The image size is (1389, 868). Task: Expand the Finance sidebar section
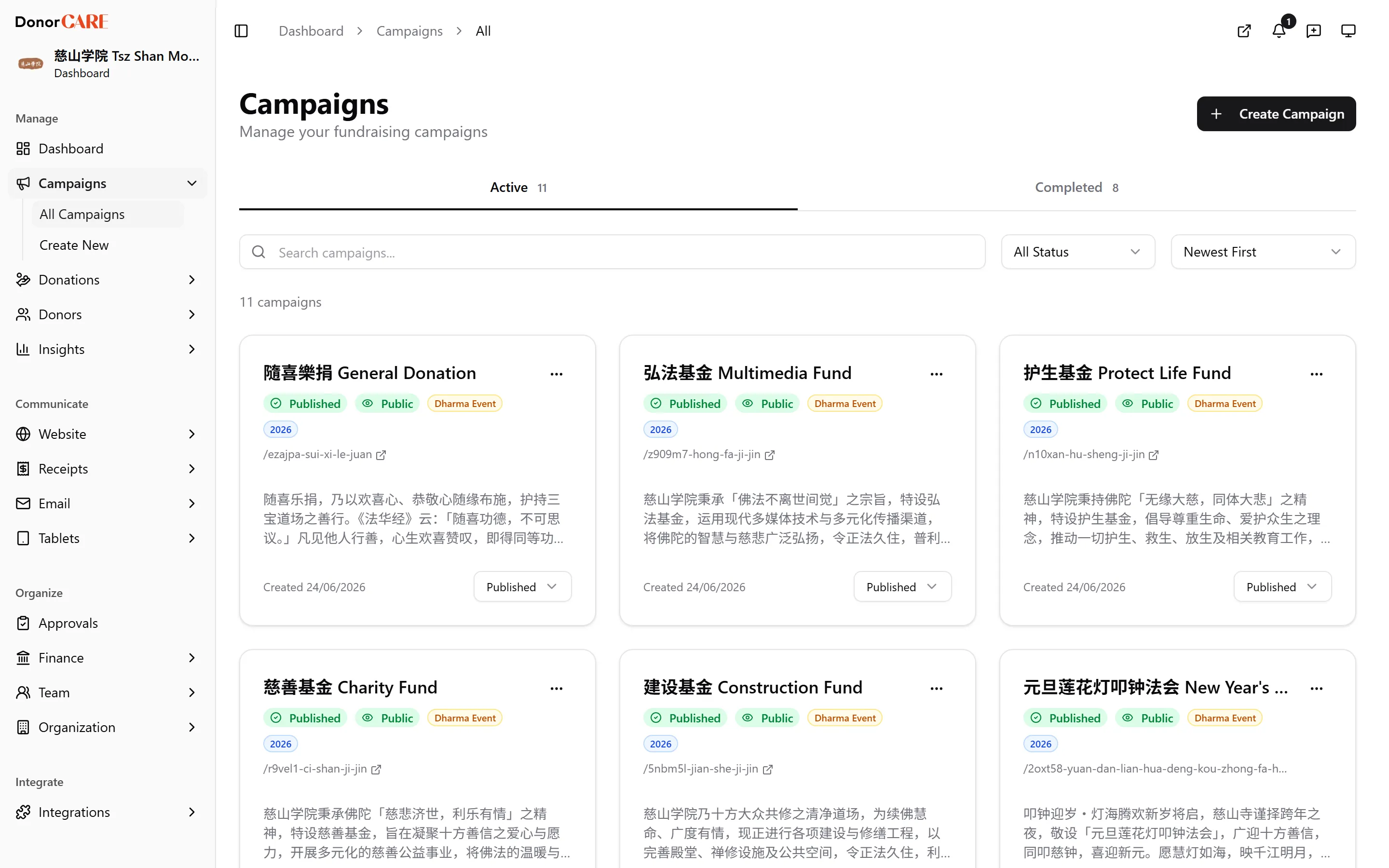click(191, 658)
